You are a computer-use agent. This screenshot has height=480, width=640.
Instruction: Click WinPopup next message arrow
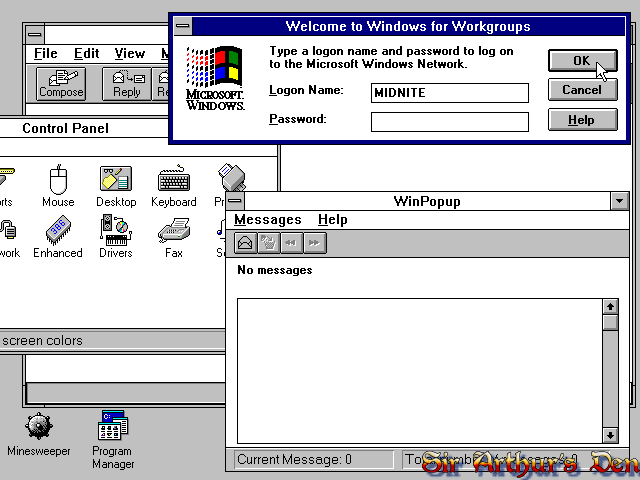pos(314,243)
